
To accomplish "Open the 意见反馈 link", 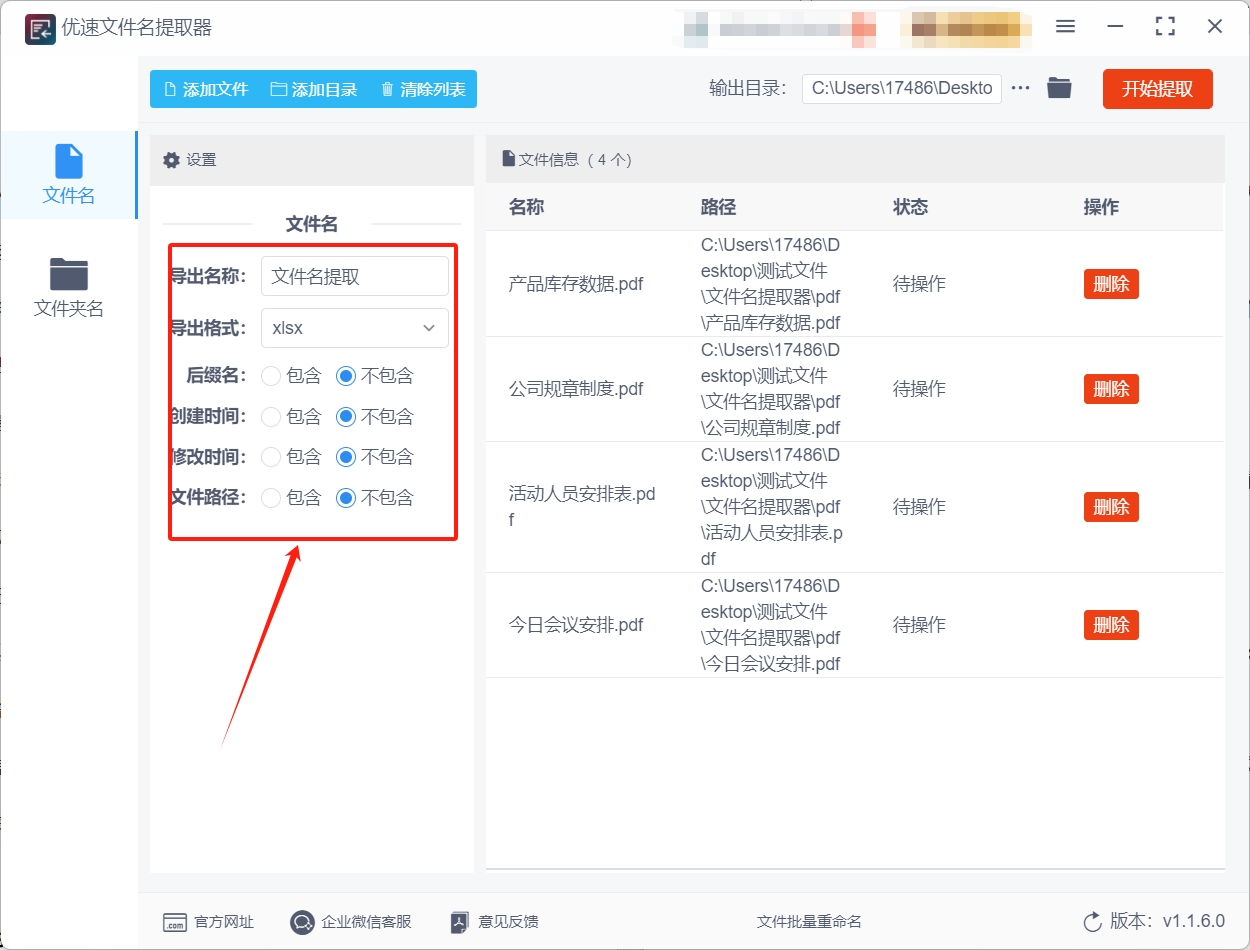I will (494, 922).
